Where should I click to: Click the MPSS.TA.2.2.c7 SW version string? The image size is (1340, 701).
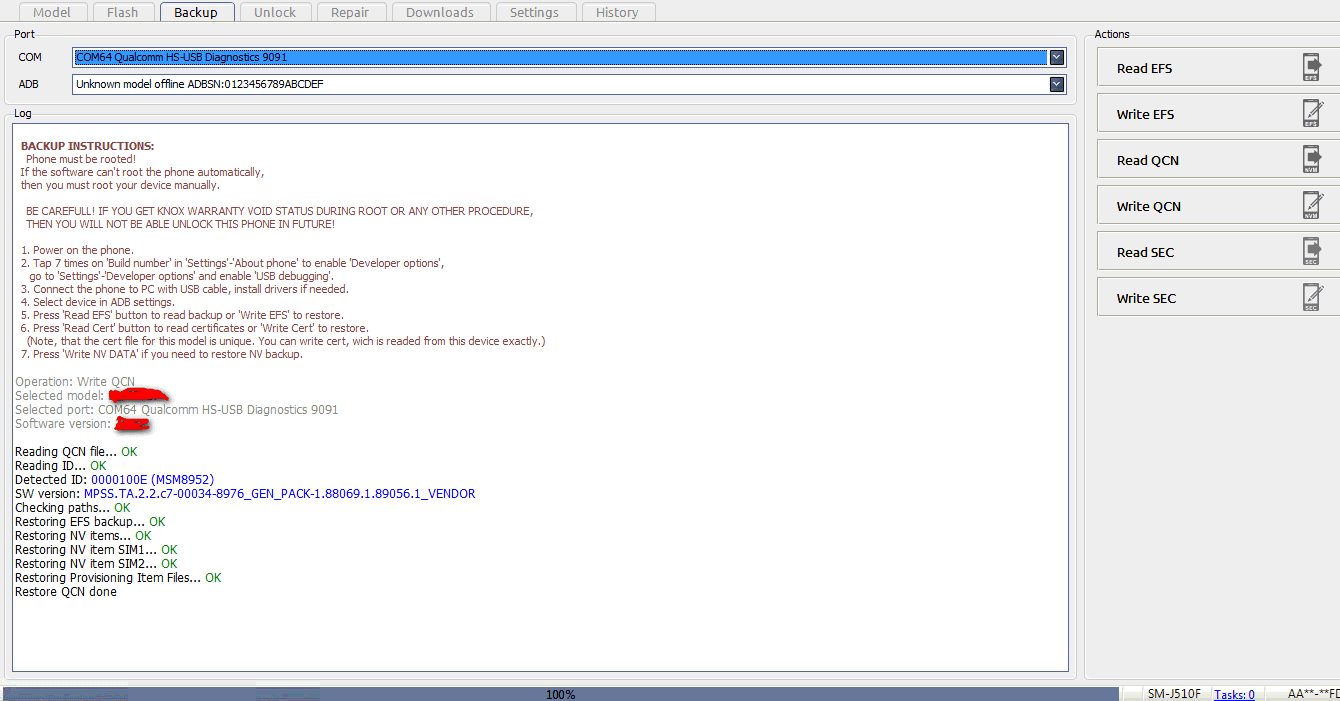(x=280, y=494)
